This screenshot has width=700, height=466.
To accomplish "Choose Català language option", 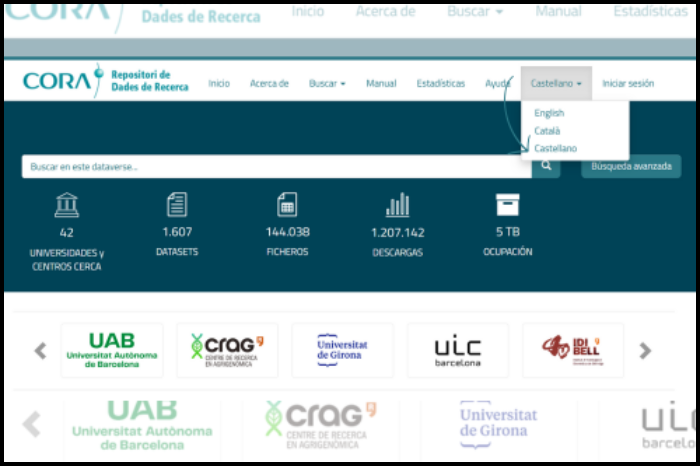I will [x=547, y=131].
